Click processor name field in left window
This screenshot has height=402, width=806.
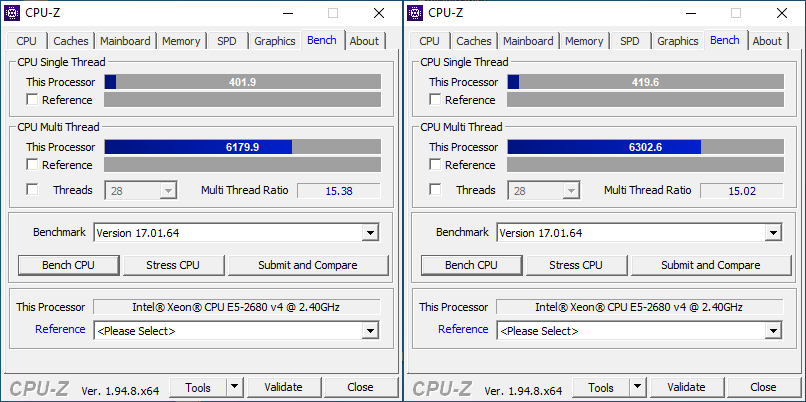click(x=236, y=307)
